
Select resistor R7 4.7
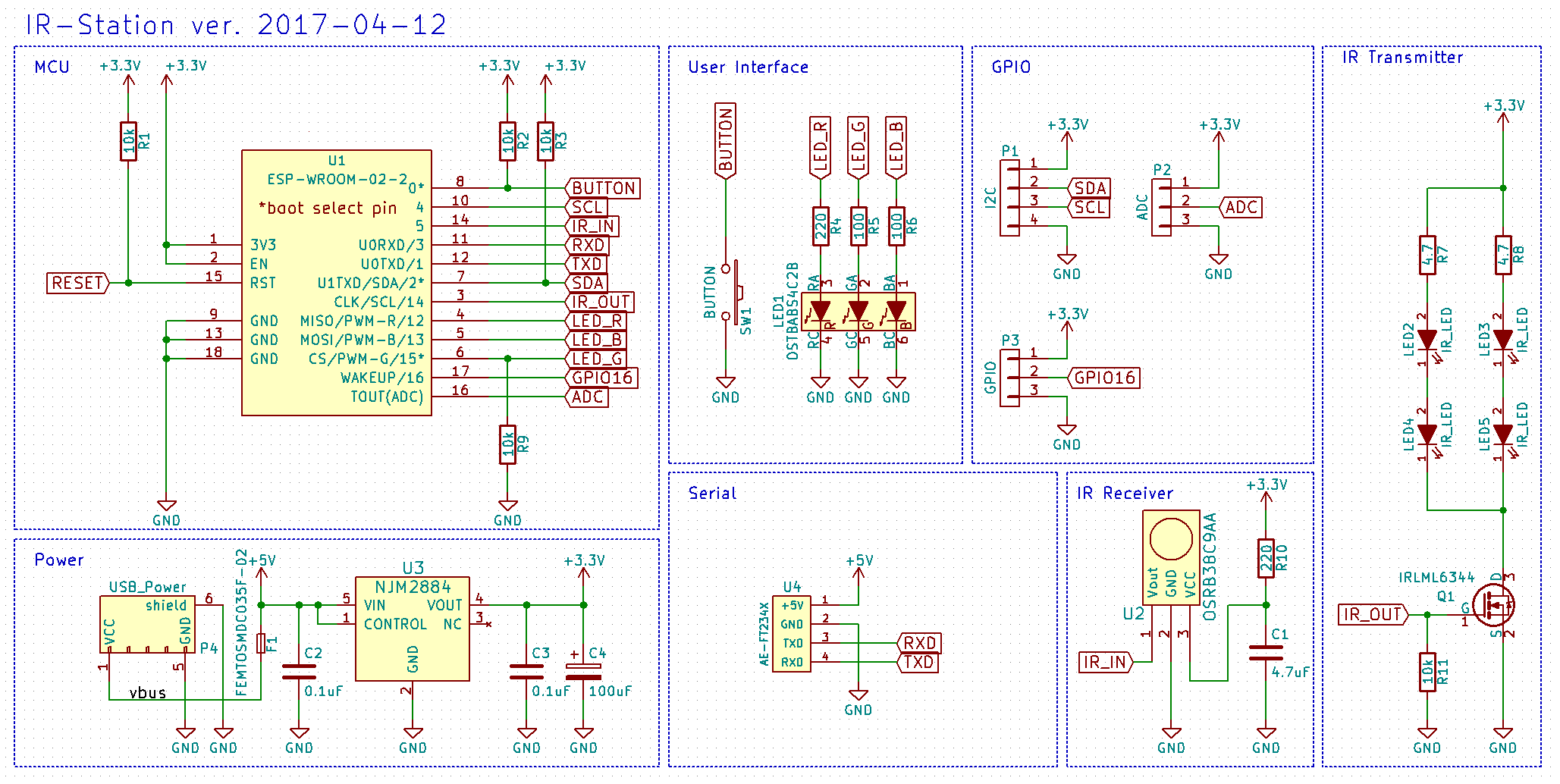[1427, 255]
